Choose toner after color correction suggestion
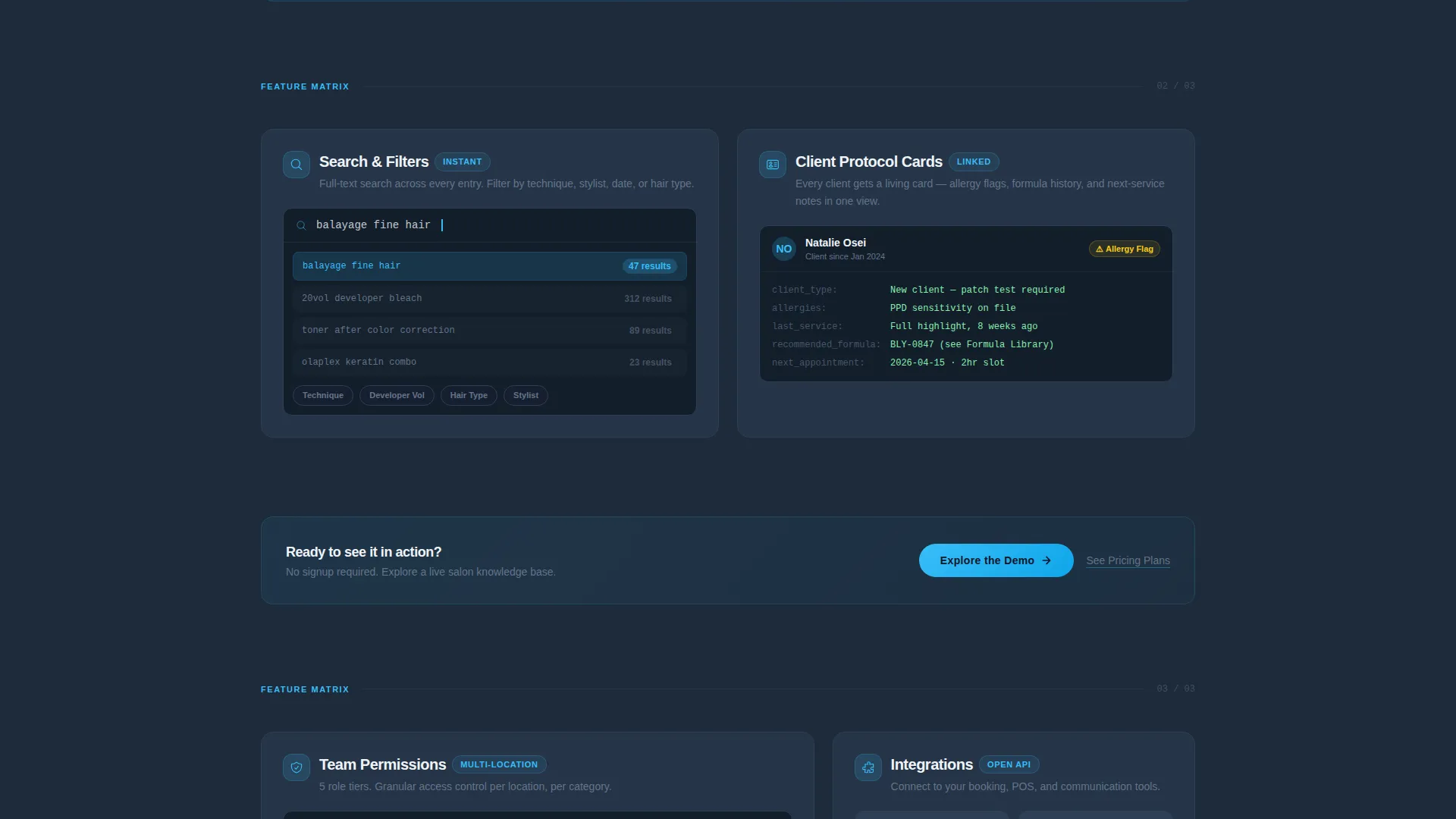Image resolution: width=1456 pixels, height=819 pixels. tap(490, 331)
